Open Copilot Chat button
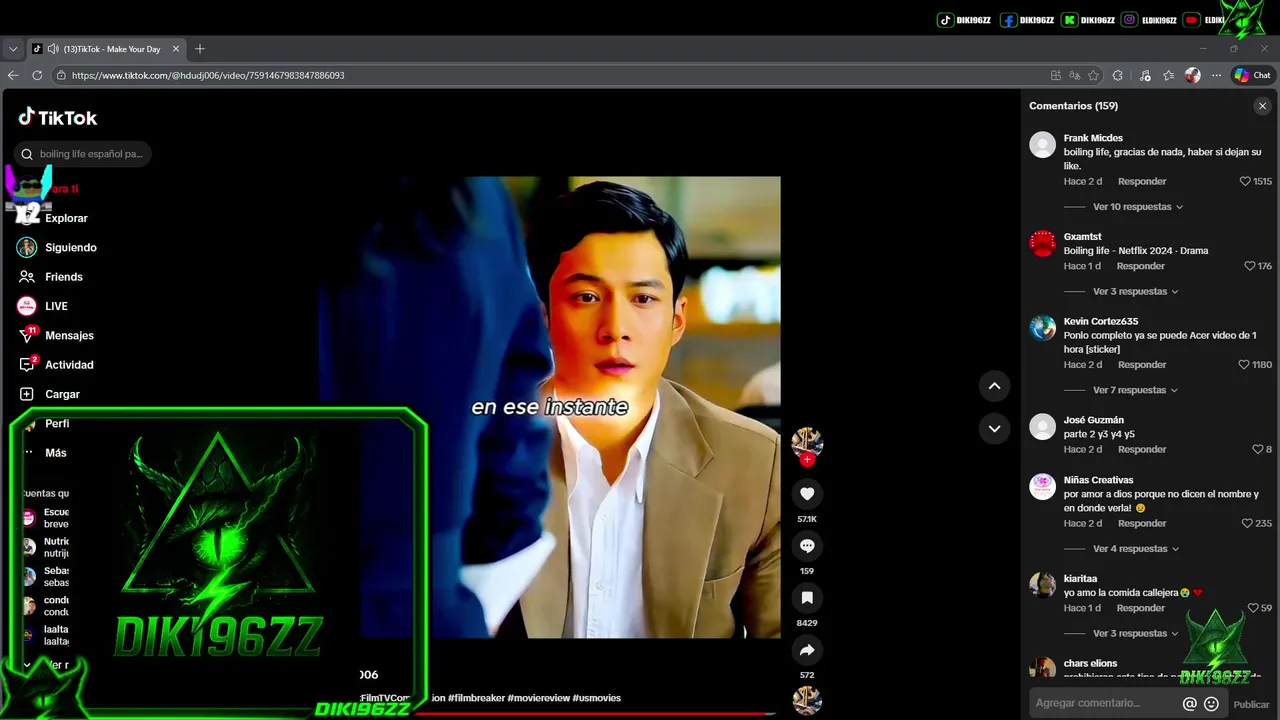Screen dimensions: 1280x720 point(1252,75)
